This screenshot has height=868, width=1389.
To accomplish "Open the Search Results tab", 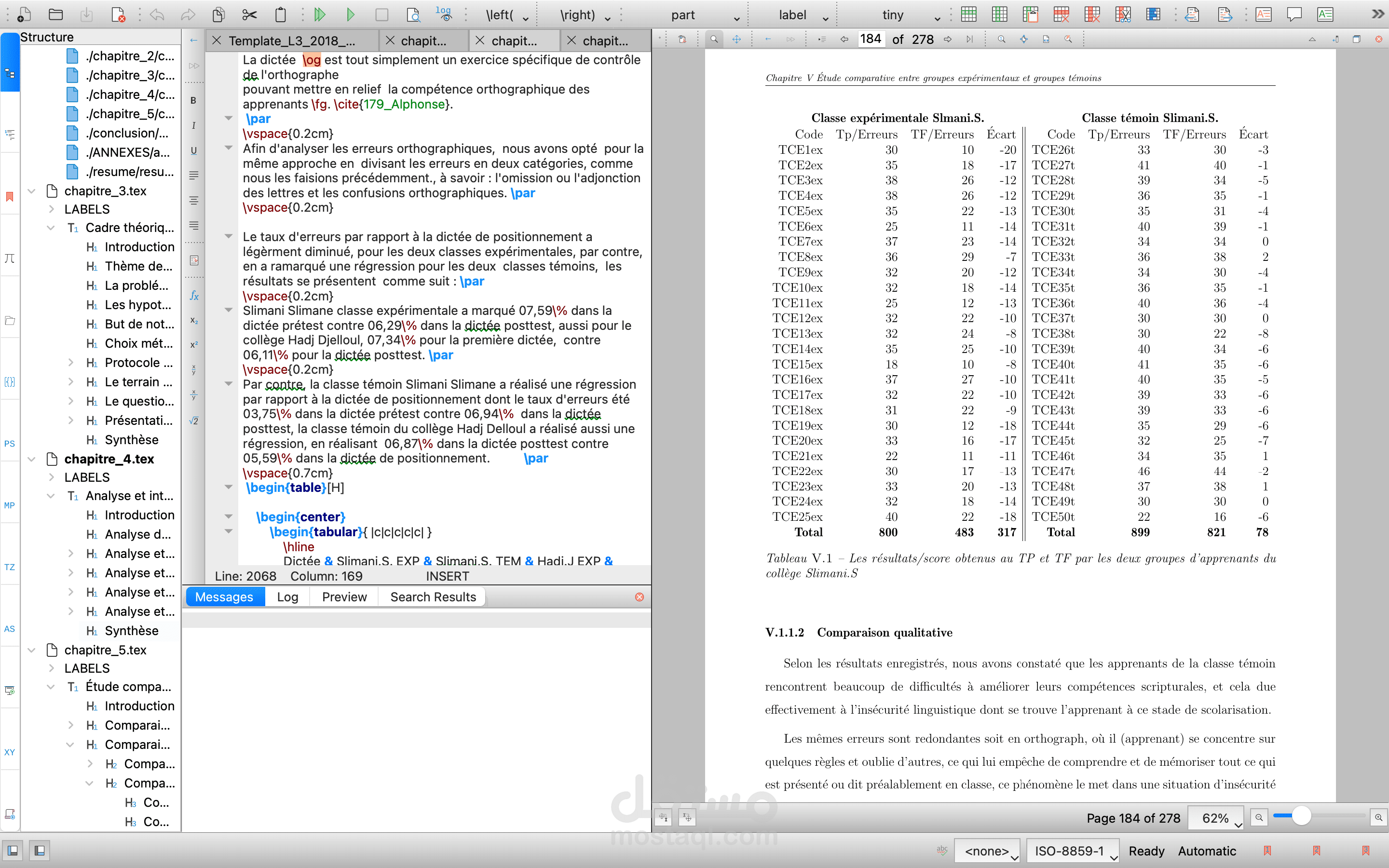I will 433,597.
